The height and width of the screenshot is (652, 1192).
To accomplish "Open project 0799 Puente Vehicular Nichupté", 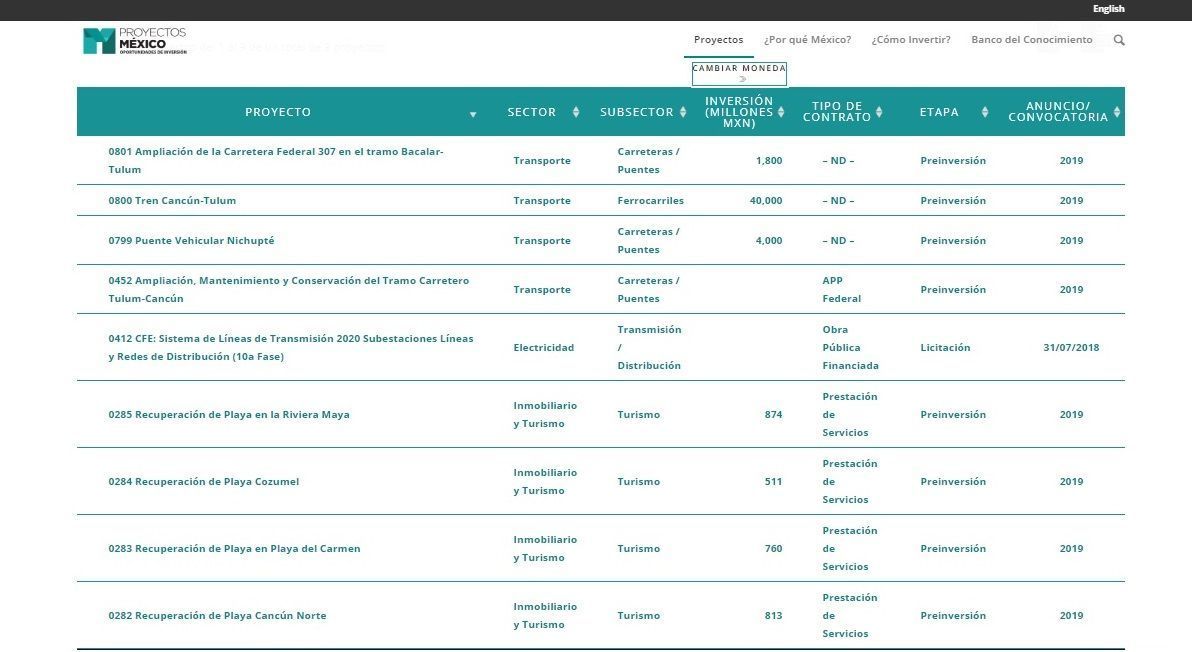I will click(x=191, y=240).
